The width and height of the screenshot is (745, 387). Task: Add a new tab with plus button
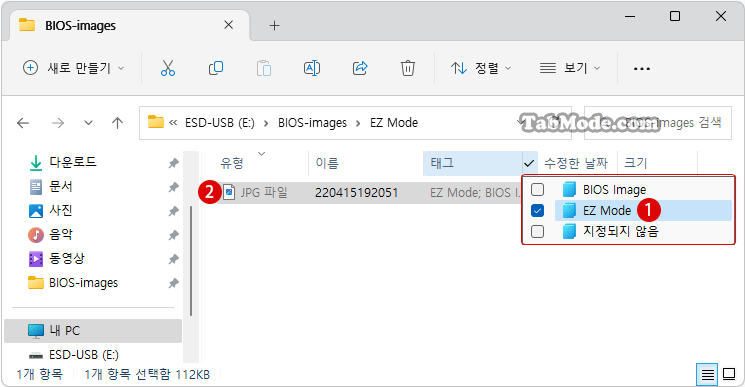pos(275,26)
